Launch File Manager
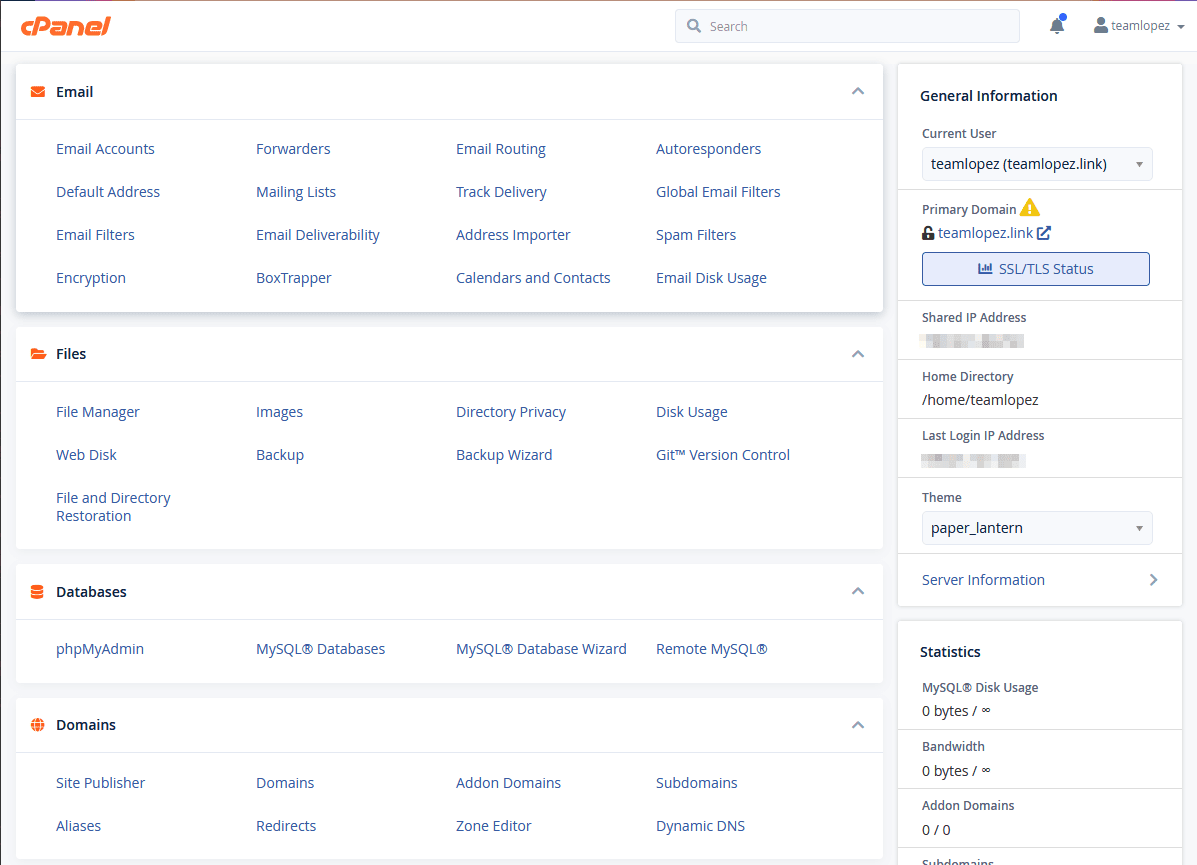 tap(98, 412)
